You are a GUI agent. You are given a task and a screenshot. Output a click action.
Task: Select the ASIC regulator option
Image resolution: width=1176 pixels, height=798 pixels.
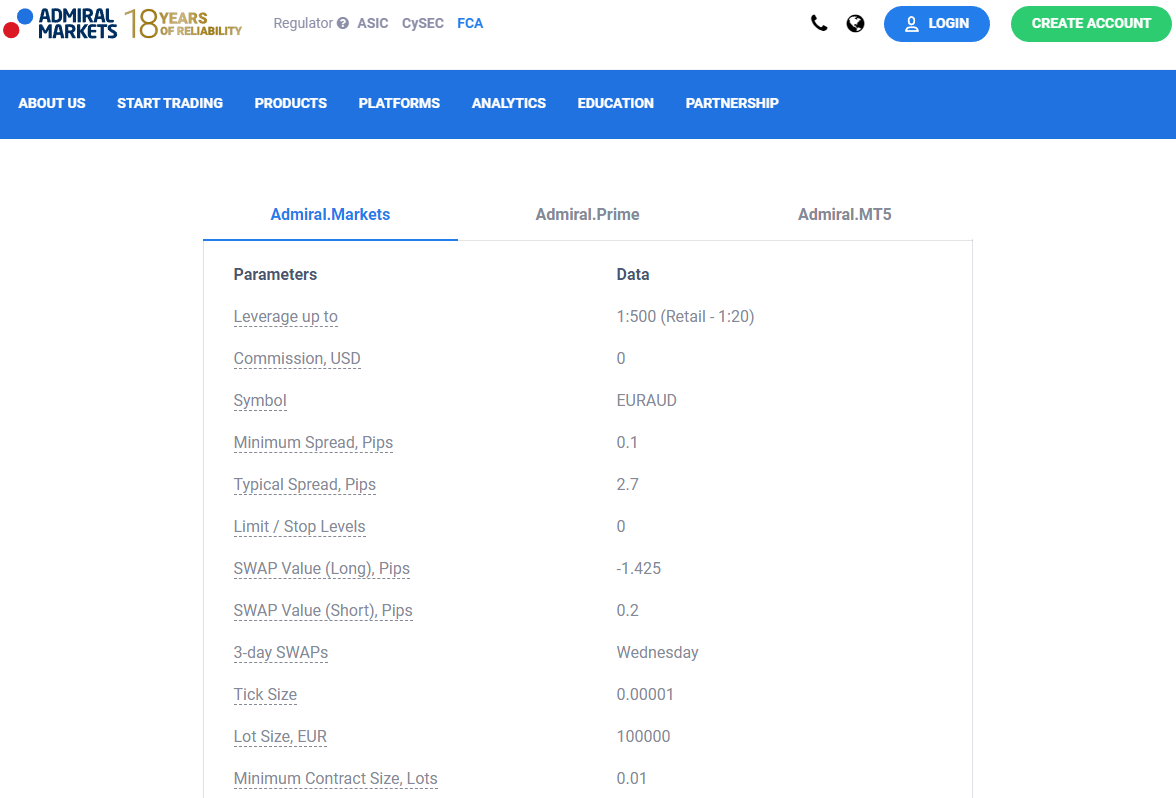tap(373, 23)
